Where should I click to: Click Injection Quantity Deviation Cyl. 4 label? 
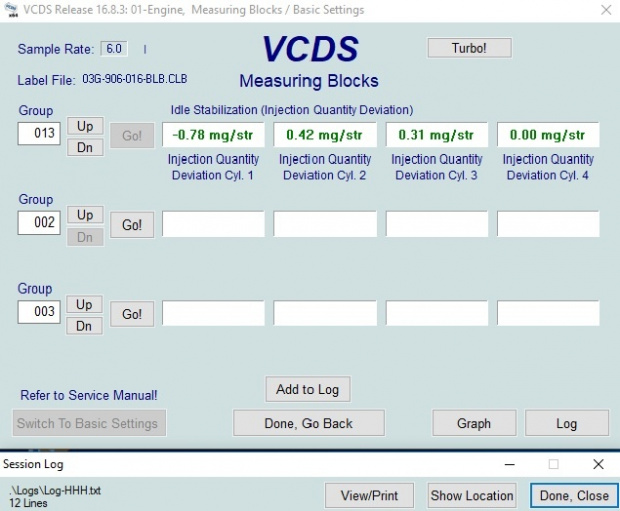pos(548,167)
